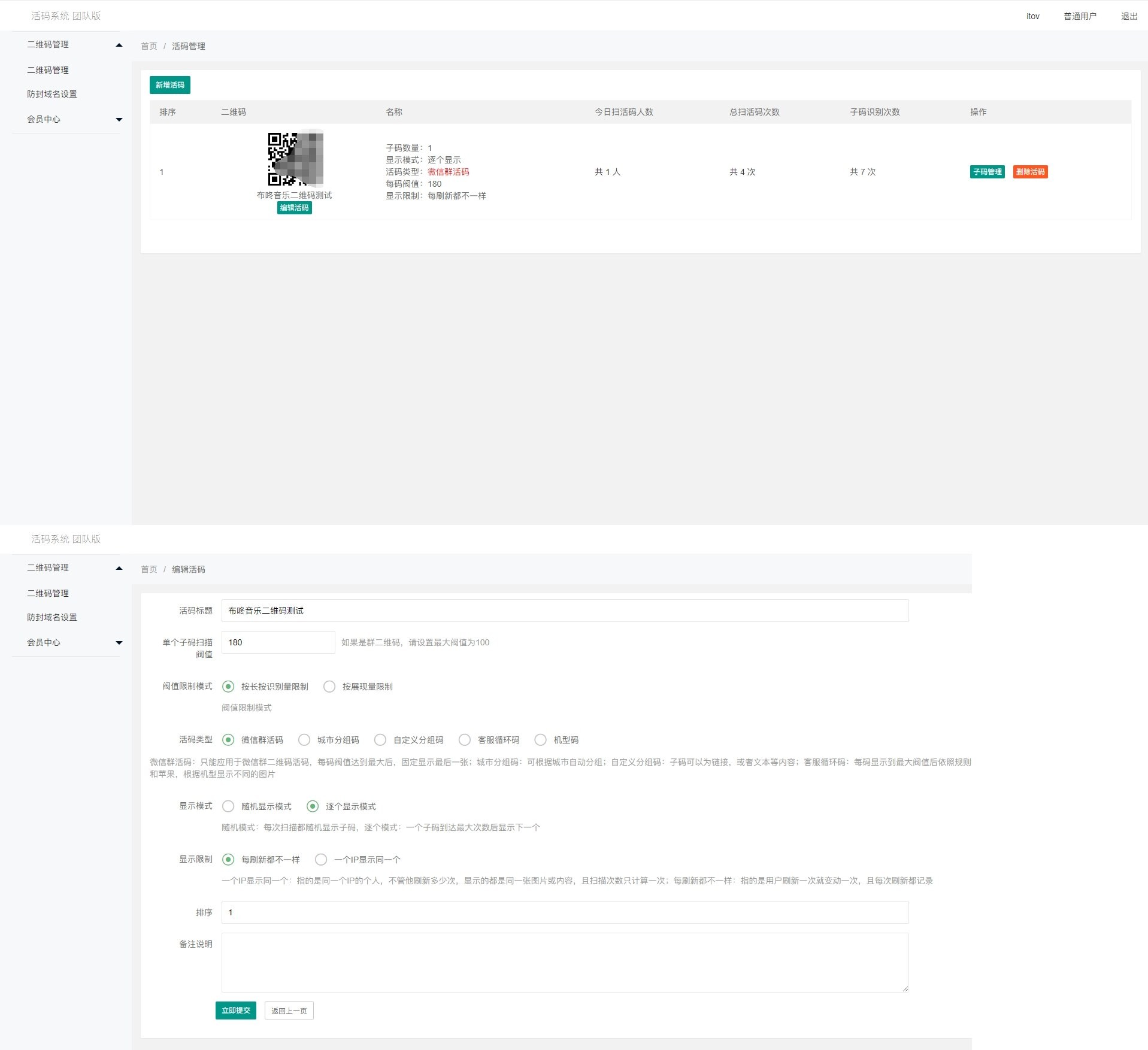Open 子码管理 for the first entry
Viewport: 1148px width, 1050px height.
987,172
